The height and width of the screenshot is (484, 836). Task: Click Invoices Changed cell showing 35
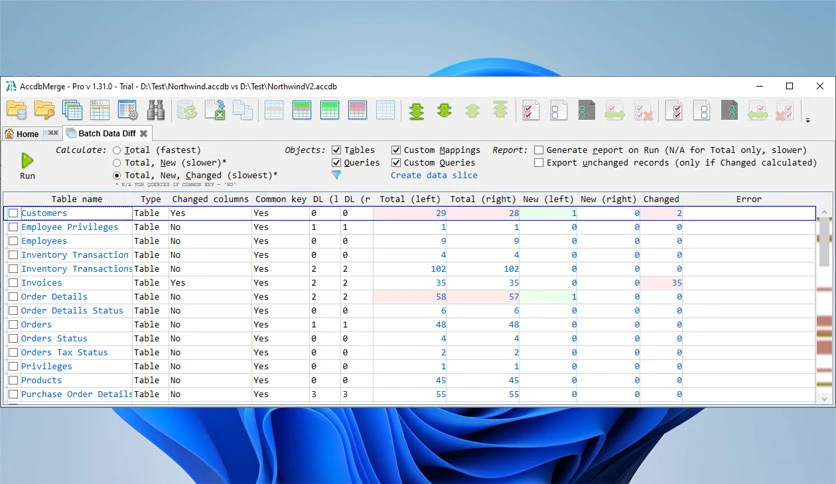tap(662, 283)
